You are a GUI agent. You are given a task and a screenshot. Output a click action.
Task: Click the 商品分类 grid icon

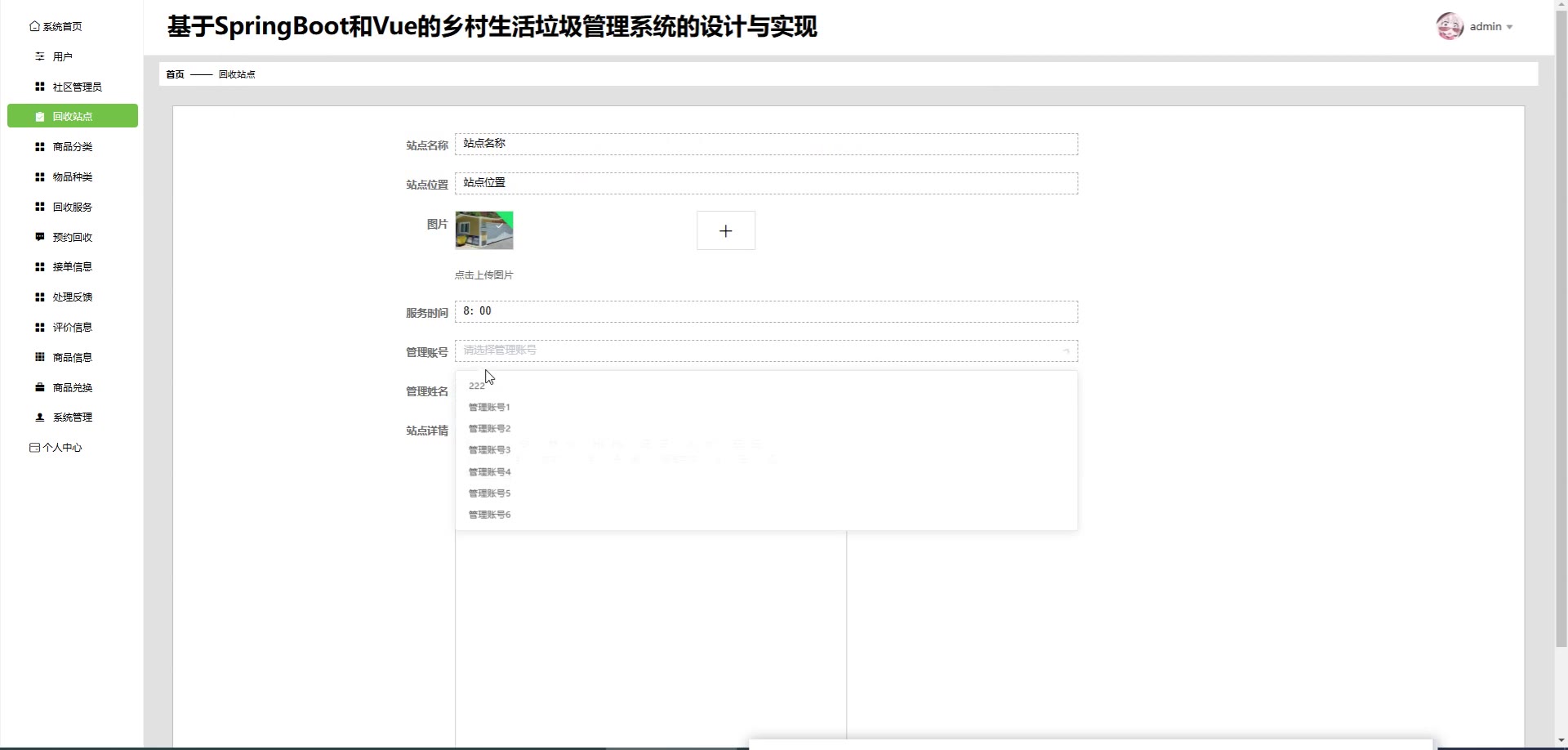39,147
